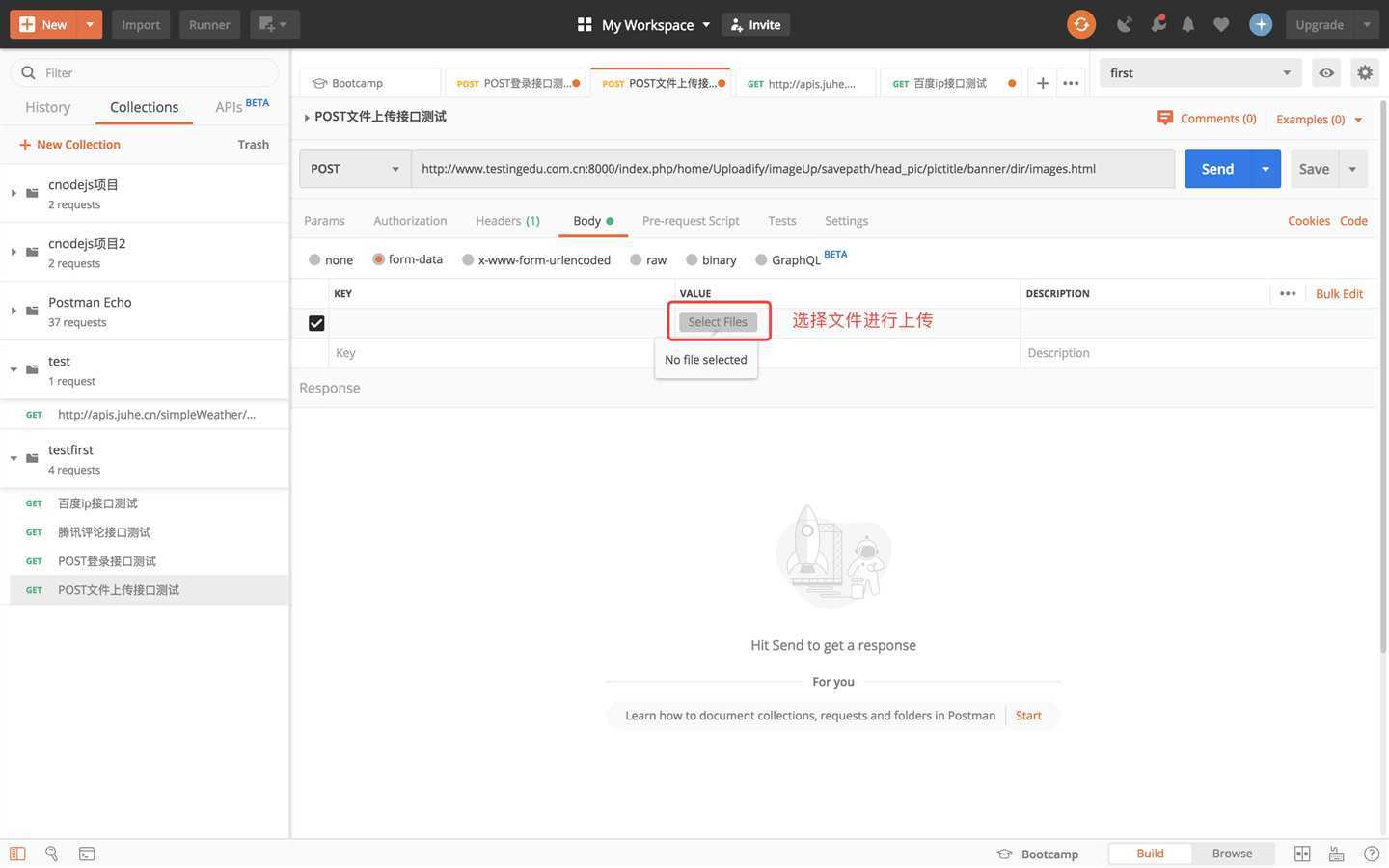
Task: Open the Headers (1) tab
Action: (x=507, y=221)
